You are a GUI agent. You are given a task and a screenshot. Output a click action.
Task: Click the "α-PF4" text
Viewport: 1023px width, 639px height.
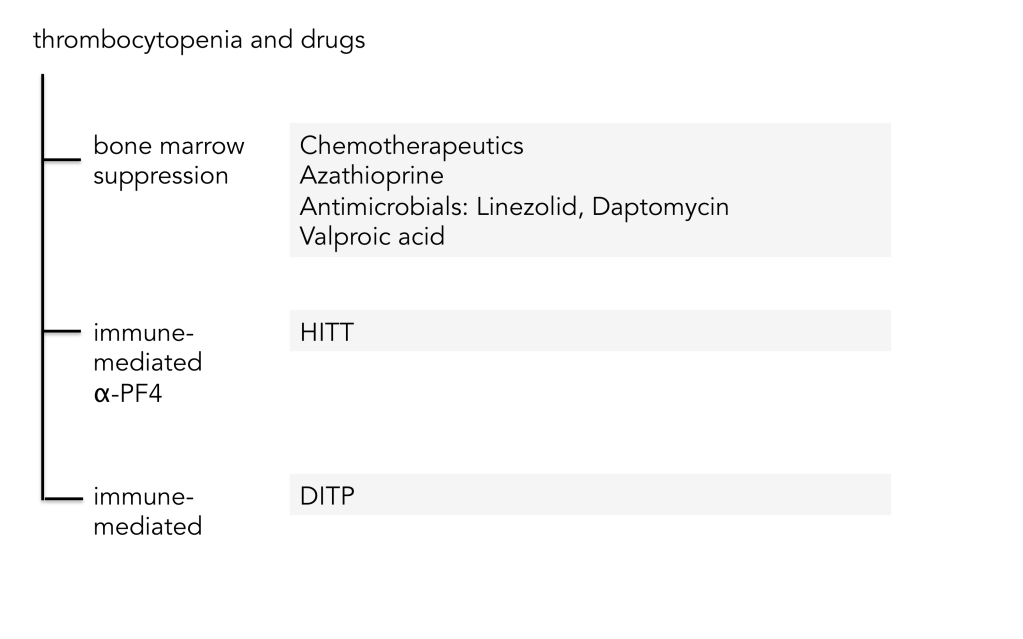click(x=131, y=391)
